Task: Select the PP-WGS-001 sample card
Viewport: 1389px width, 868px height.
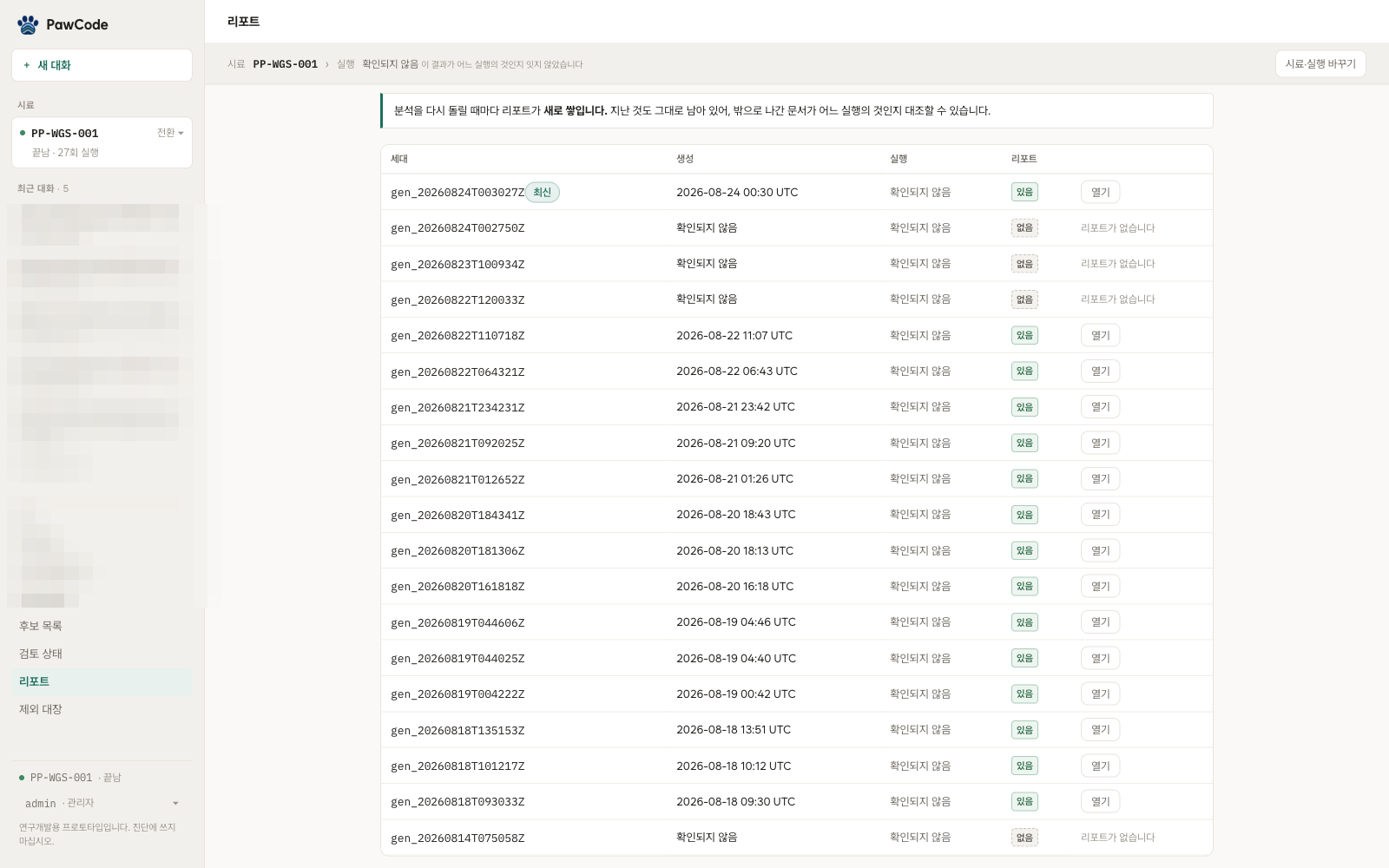Action: point(102,142)
